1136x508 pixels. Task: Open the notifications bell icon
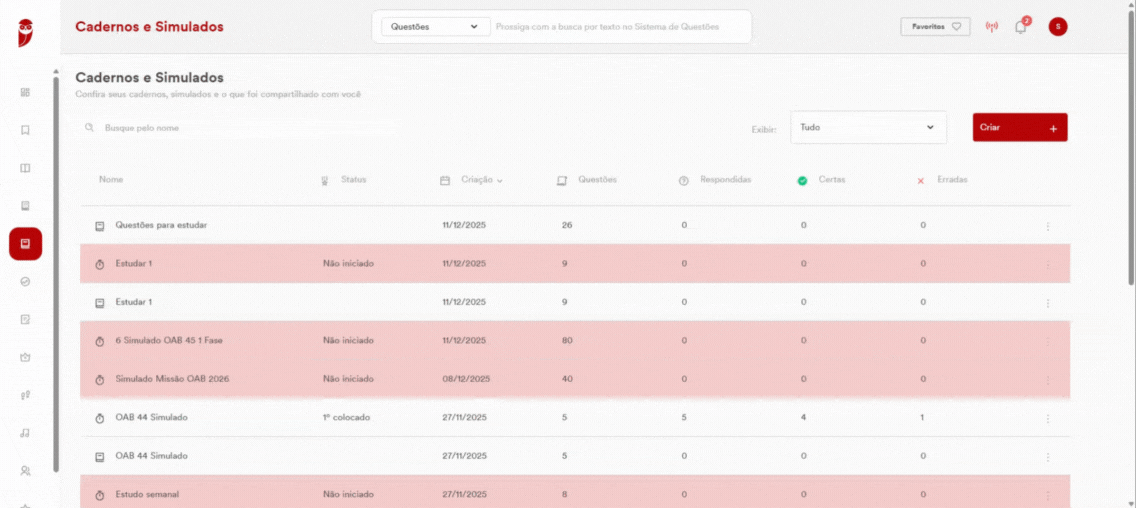[x=1021, y=27]
